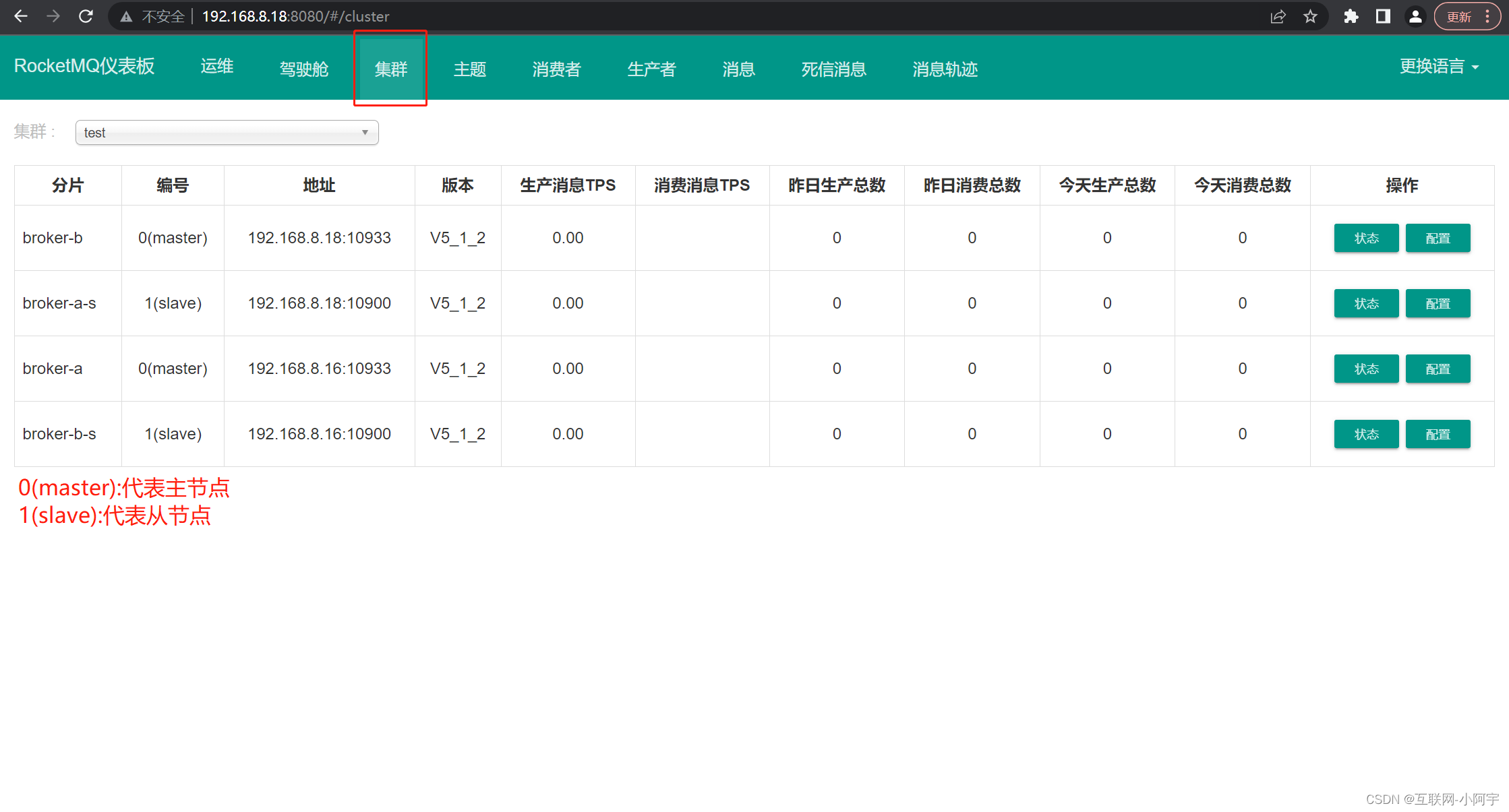Click the browser forward arrow

(x=53, y=16)
